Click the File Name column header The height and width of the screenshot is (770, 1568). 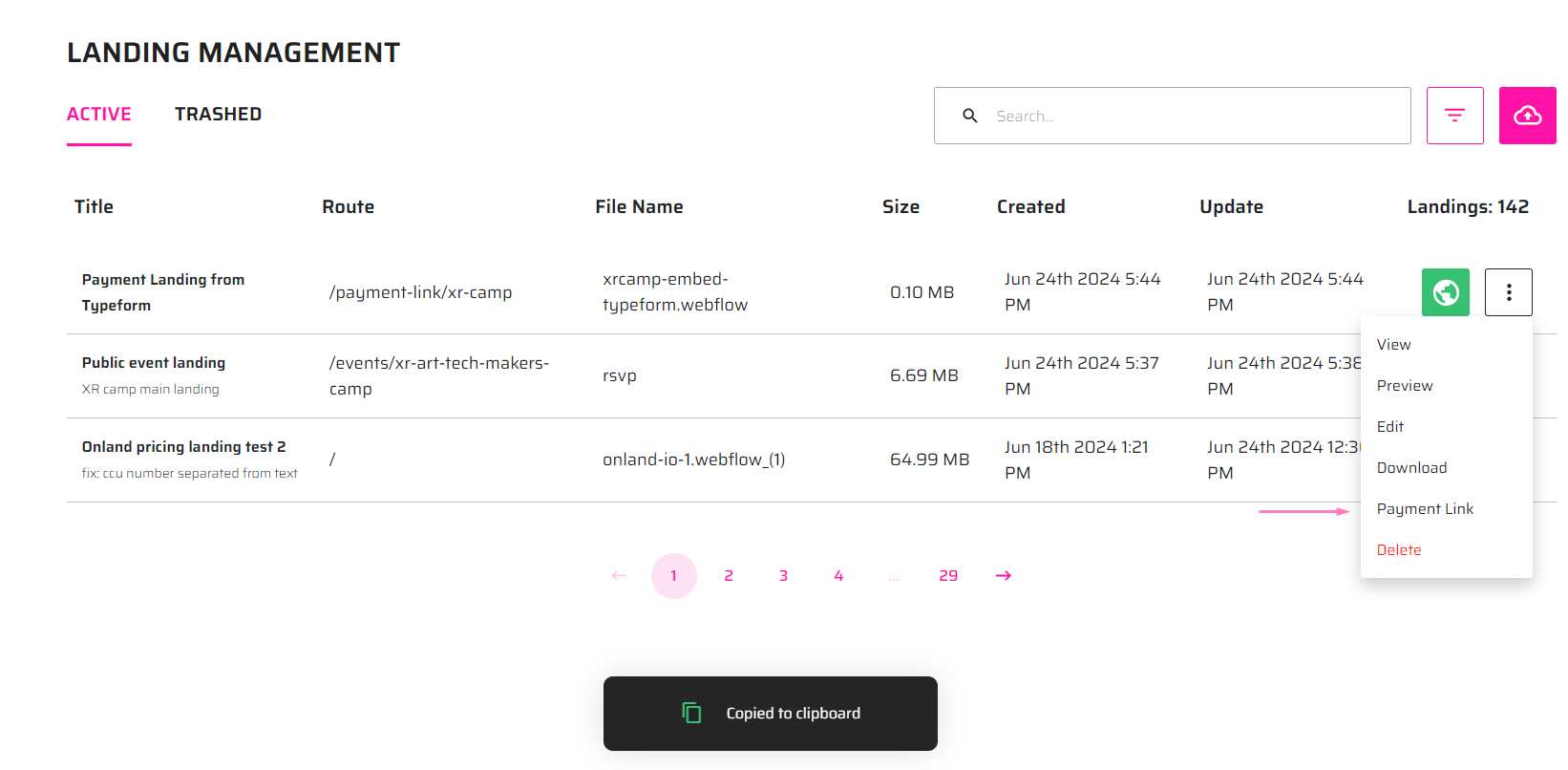coord(639,206)
